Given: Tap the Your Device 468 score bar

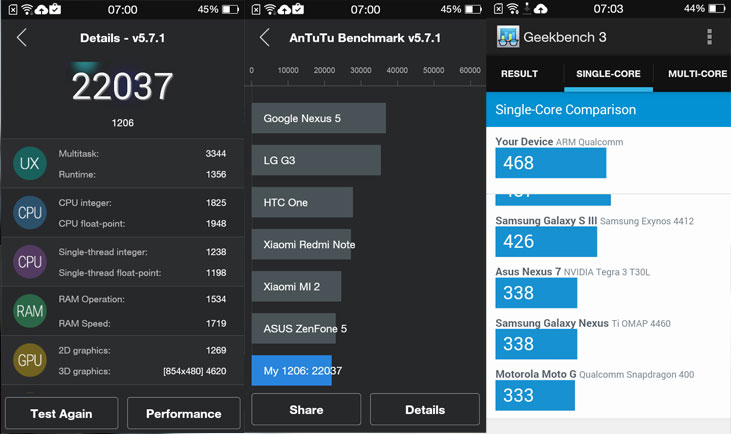Looking at the screenshot, I should tap(551, 163).
